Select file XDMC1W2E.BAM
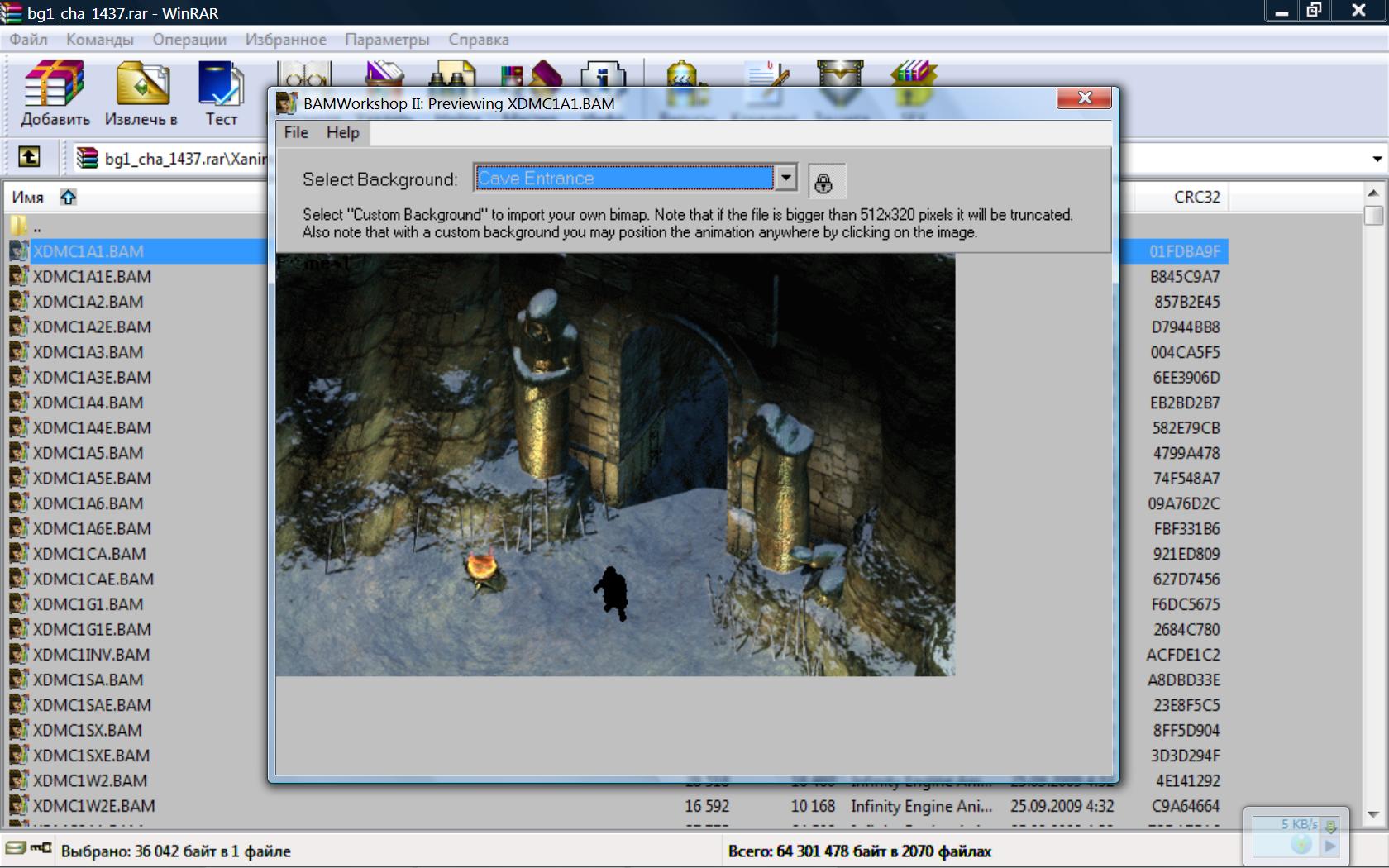 [x=93, y=806]
